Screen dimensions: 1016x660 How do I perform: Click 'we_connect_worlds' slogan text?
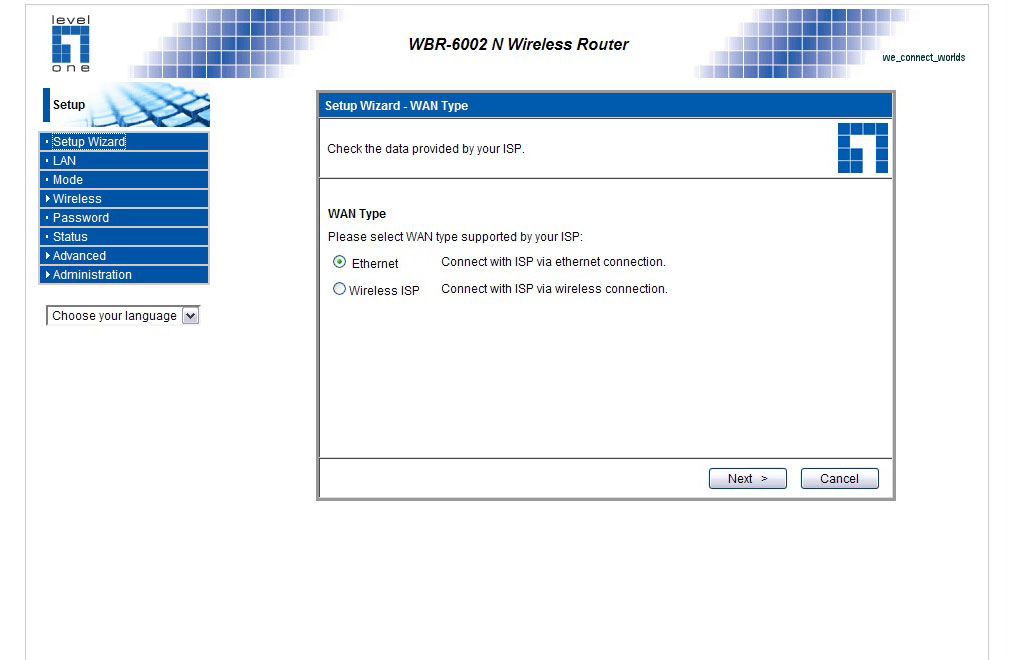[923, 57]
